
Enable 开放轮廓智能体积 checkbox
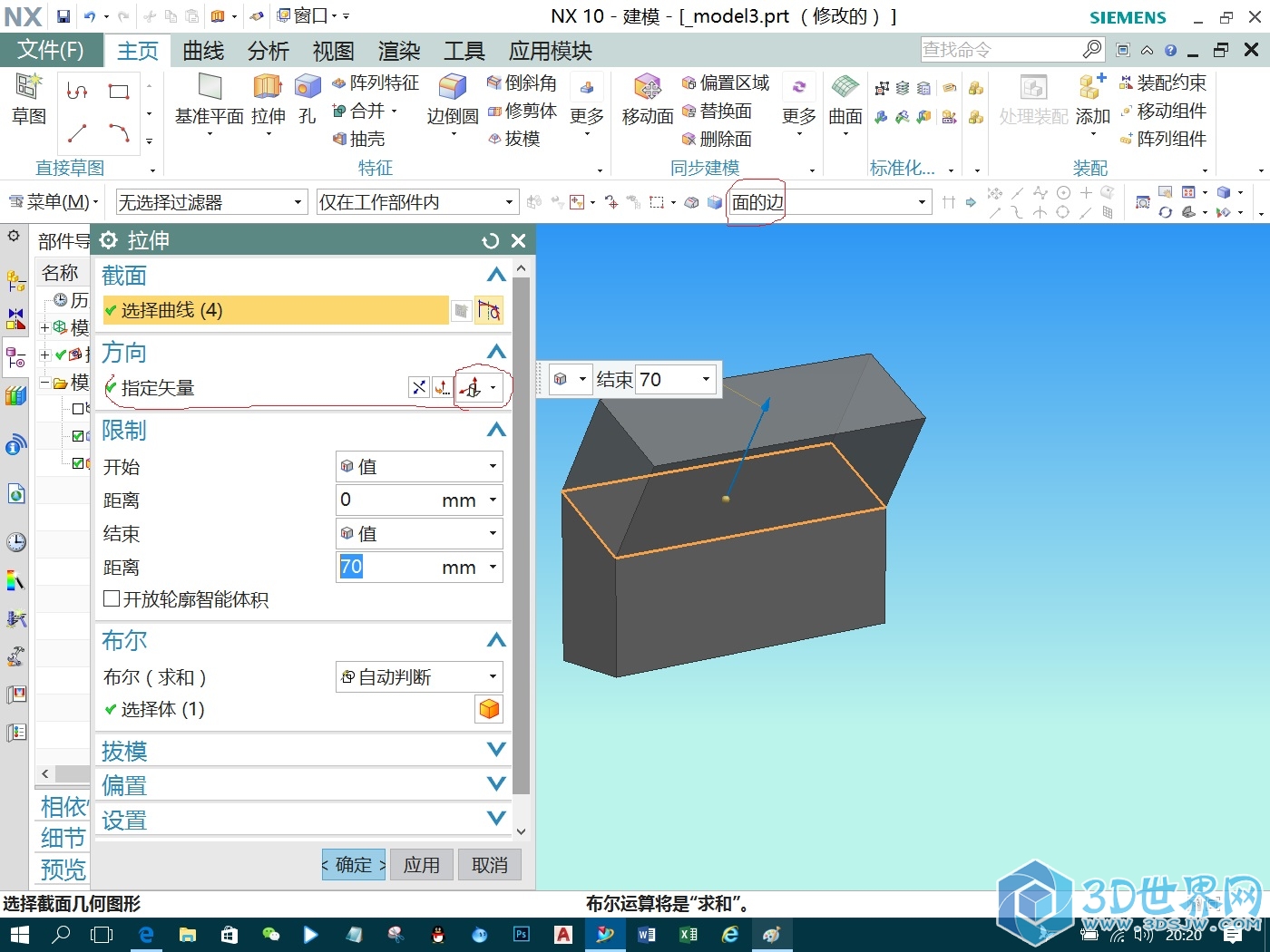(x=112, y=598)
